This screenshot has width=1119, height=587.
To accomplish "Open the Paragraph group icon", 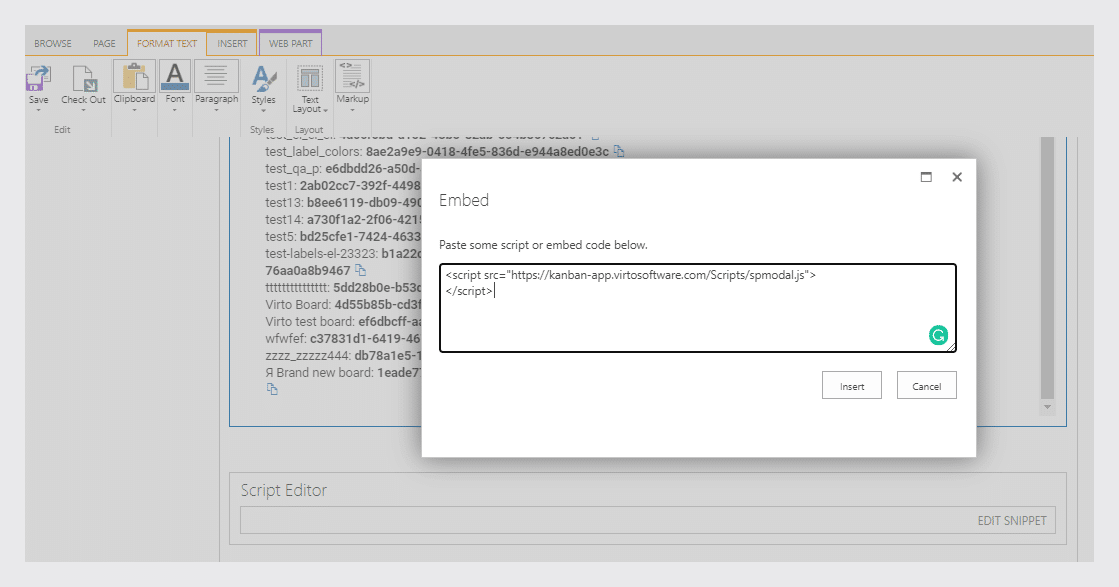I will tap(216, 76).
